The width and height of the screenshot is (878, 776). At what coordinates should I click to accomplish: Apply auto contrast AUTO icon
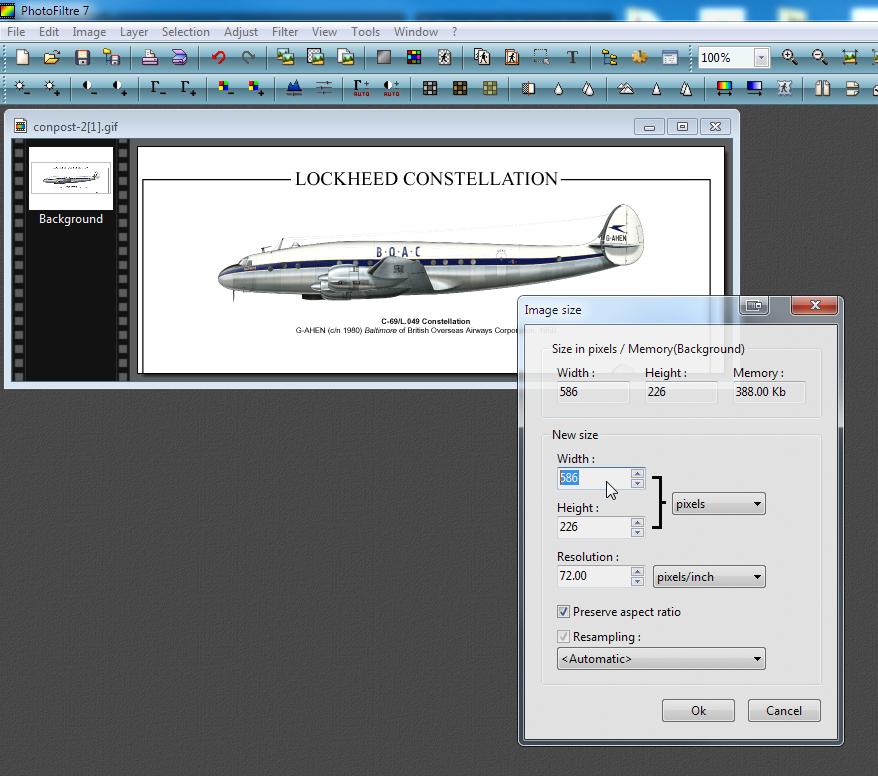coord(391,88)
